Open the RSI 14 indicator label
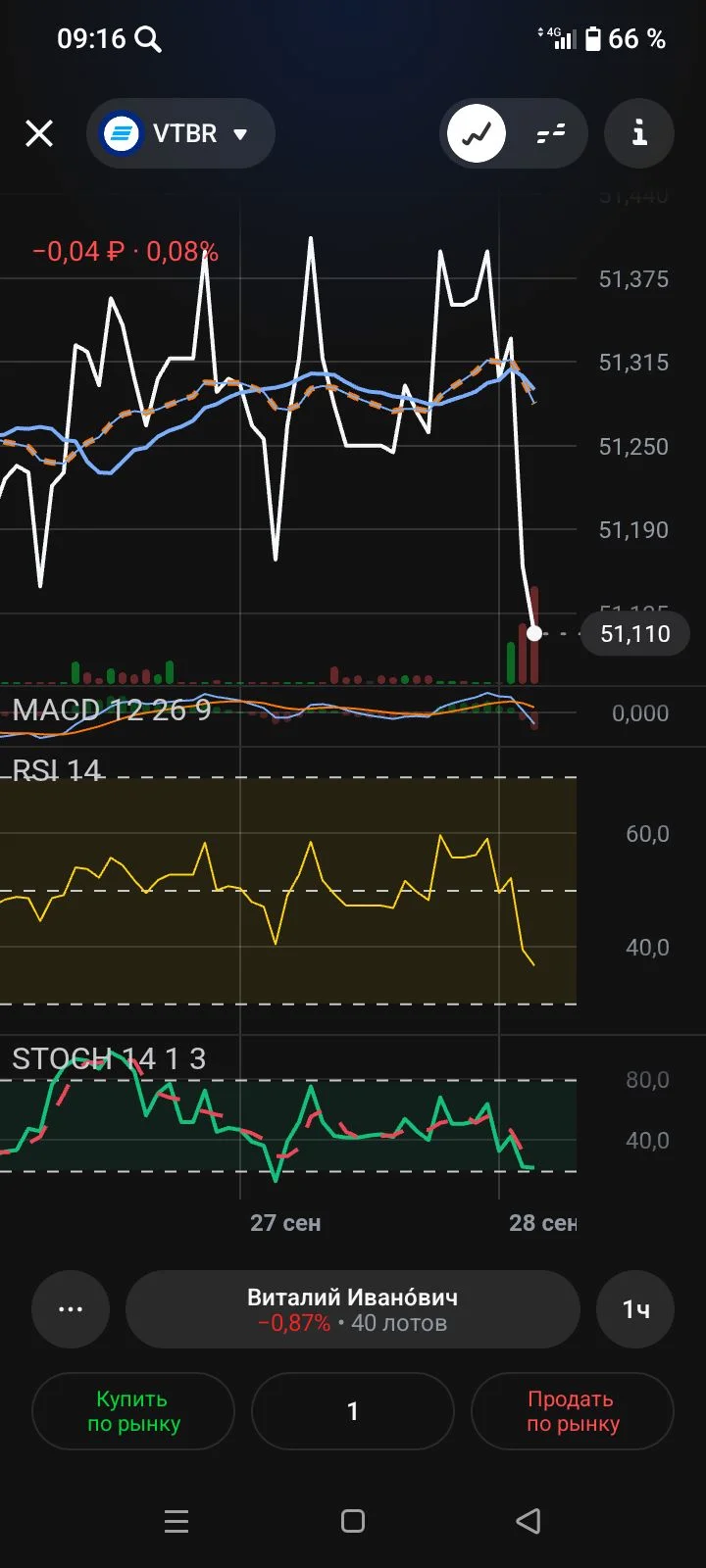 coord(56,770)
